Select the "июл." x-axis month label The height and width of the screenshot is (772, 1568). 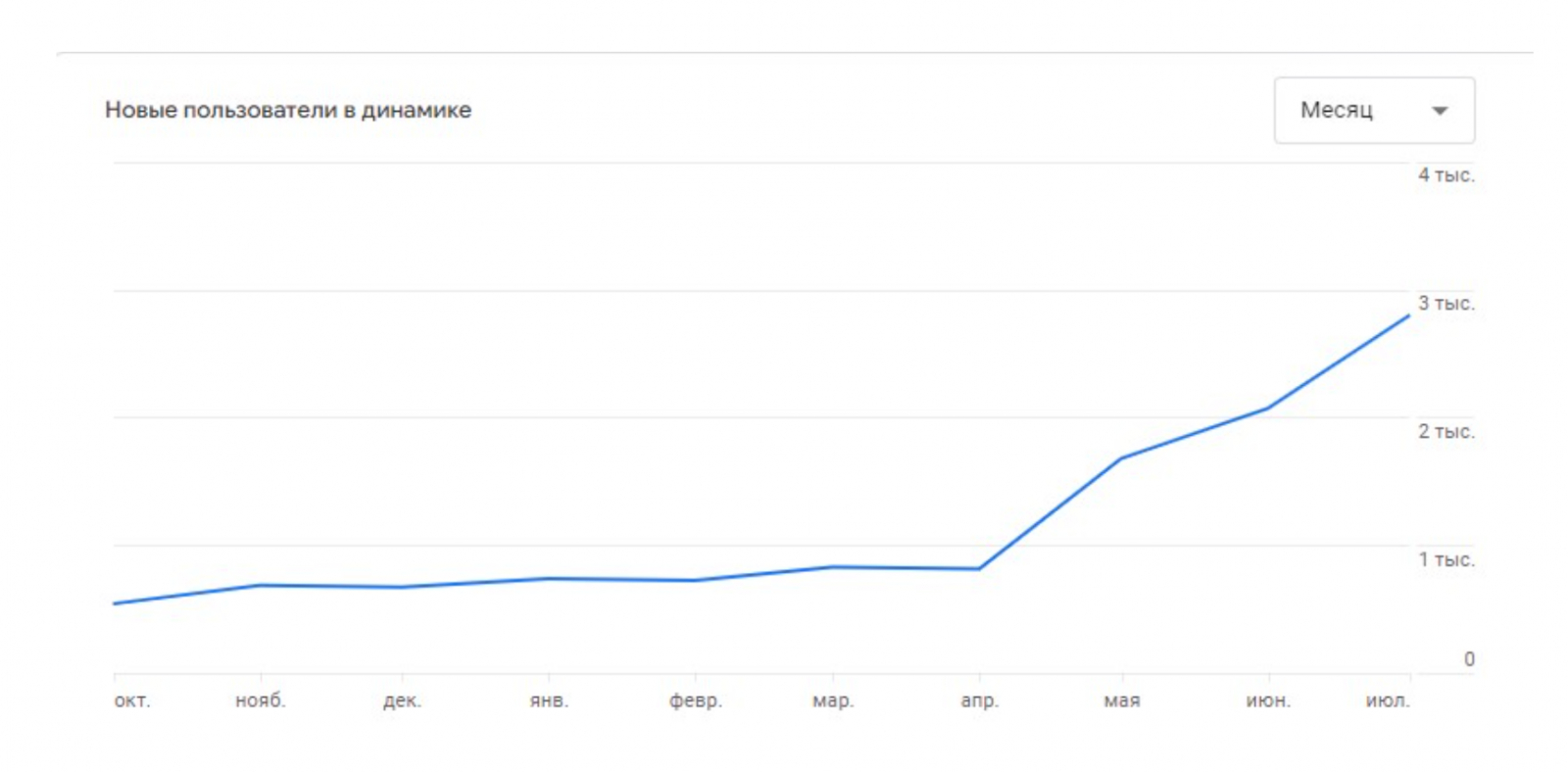1388,700
